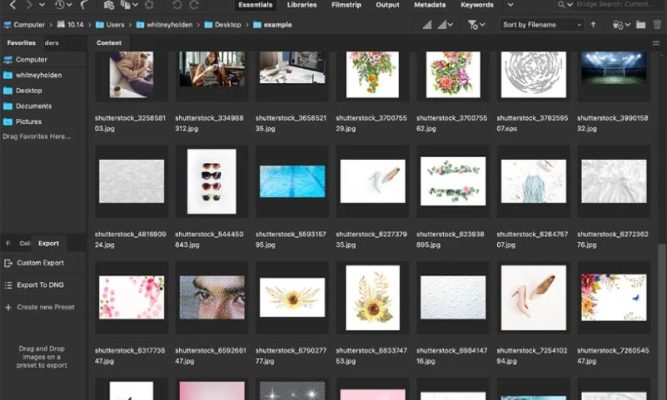Click the trash delete icon in toolbar
Image resolution: width=667 pixels, height=400 pixels.
click(655, 24)
